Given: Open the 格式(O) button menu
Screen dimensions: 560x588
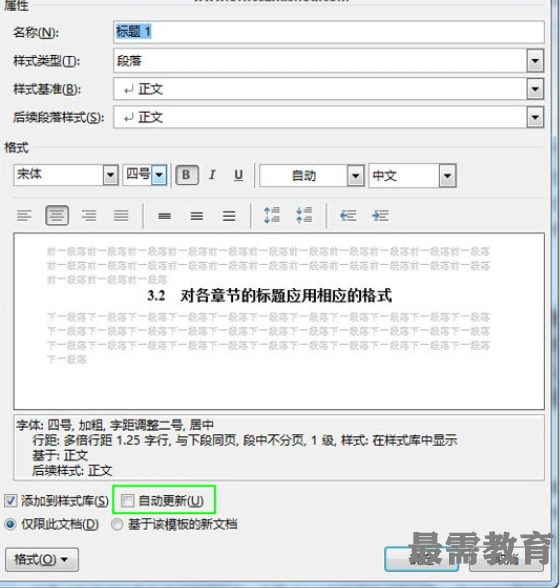Looking at the screenshot, I should pos(42,560).
